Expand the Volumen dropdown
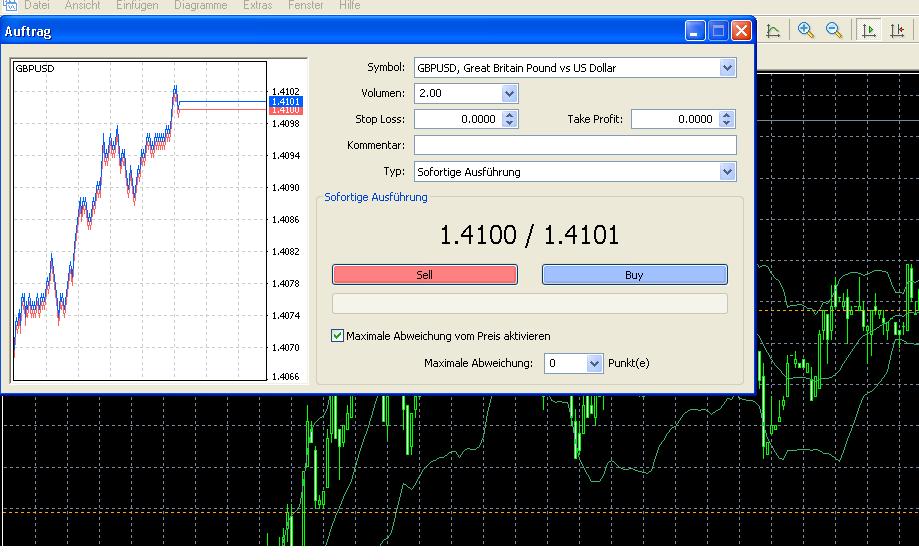919x560 pixels. [510, 94]
